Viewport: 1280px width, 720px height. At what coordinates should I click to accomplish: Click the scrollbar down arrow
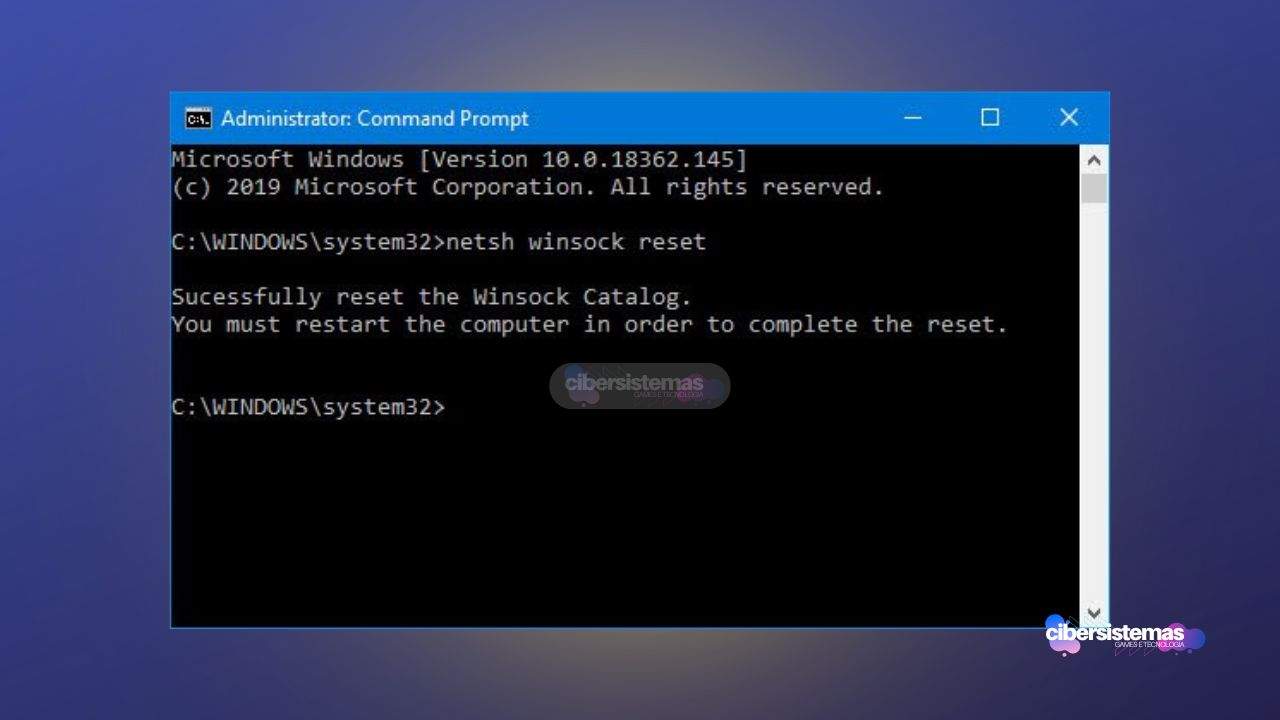tap(1094, 613)
